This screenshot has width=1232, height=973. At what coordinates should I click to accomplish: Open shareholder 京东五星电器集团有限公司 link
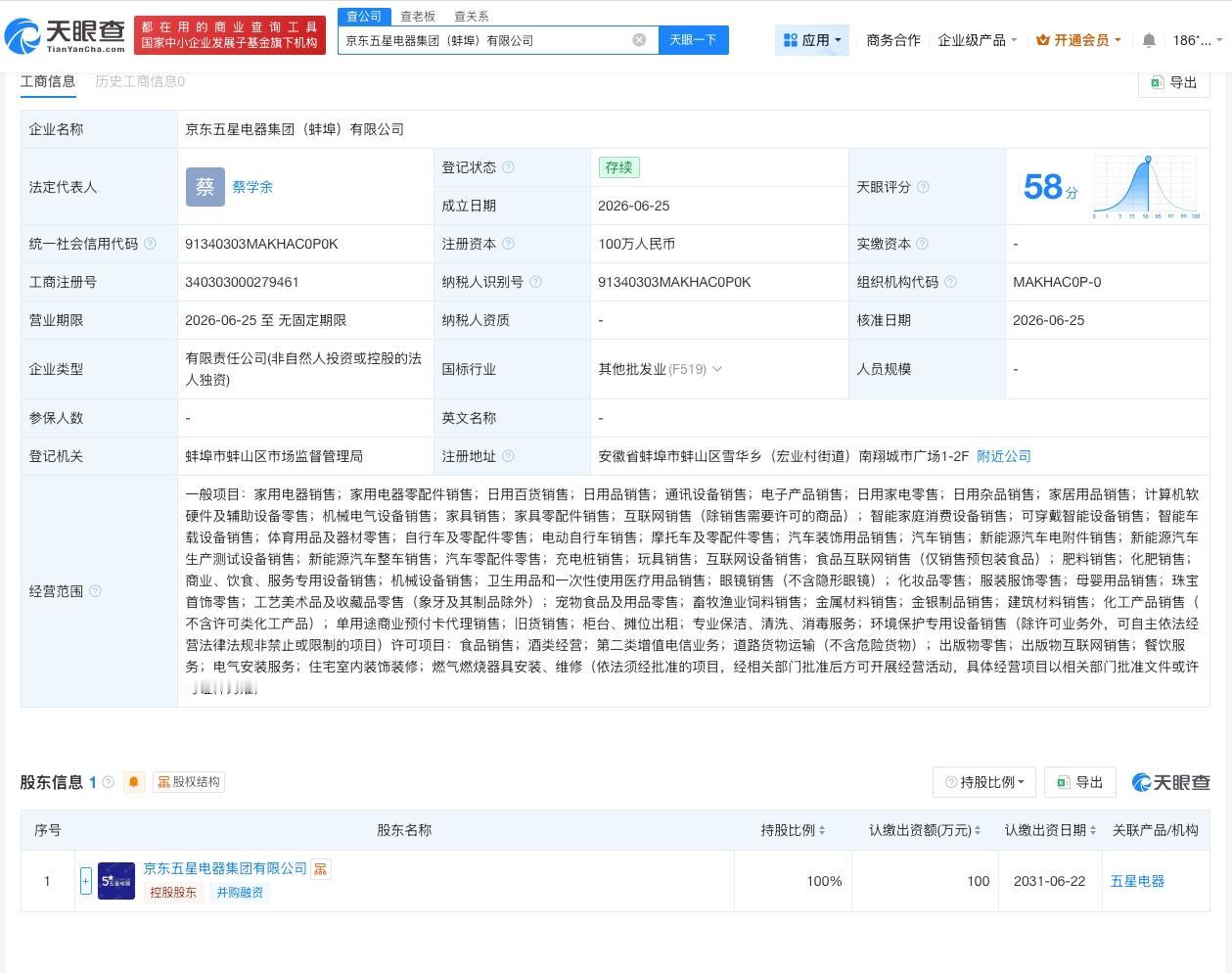point(225,868)
